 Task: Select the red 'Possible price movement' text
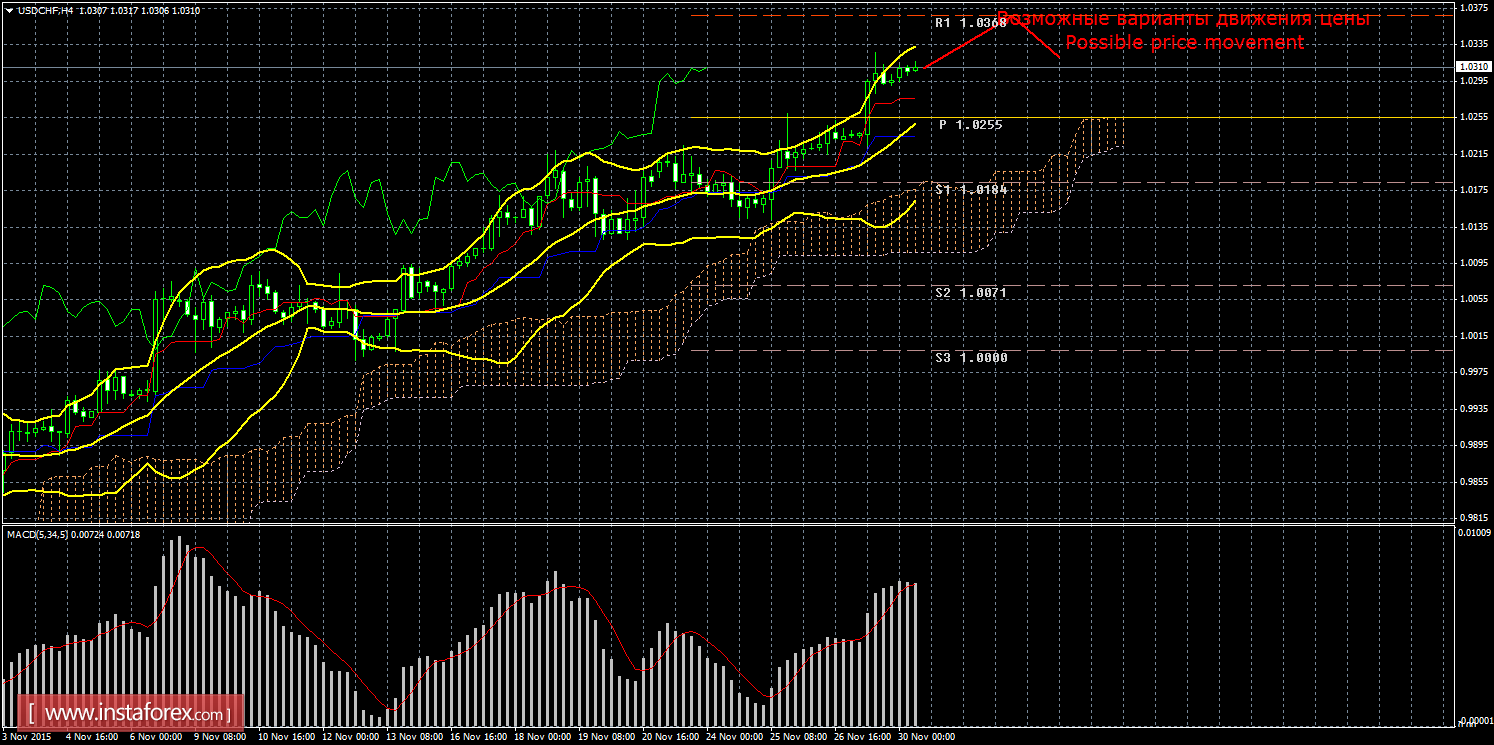pyautogui.click(x=1184, y=42)
